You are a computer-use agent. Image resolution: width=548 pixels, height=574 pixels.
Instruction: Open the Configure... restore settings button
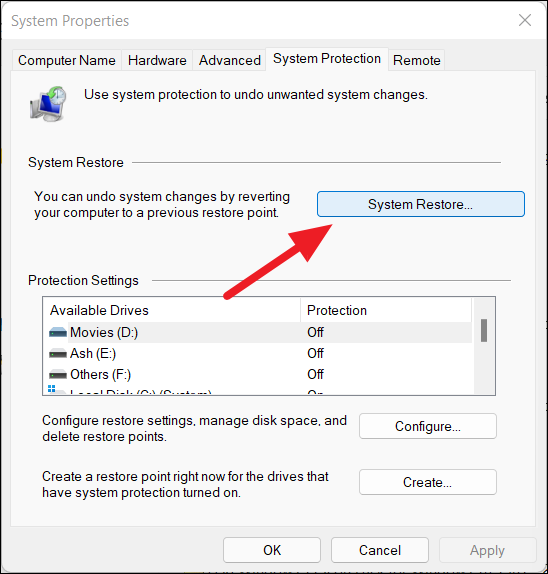click(428, 426)
